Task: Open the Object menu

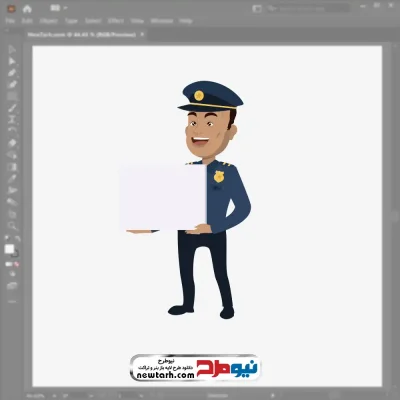Action: coord(49,21)
